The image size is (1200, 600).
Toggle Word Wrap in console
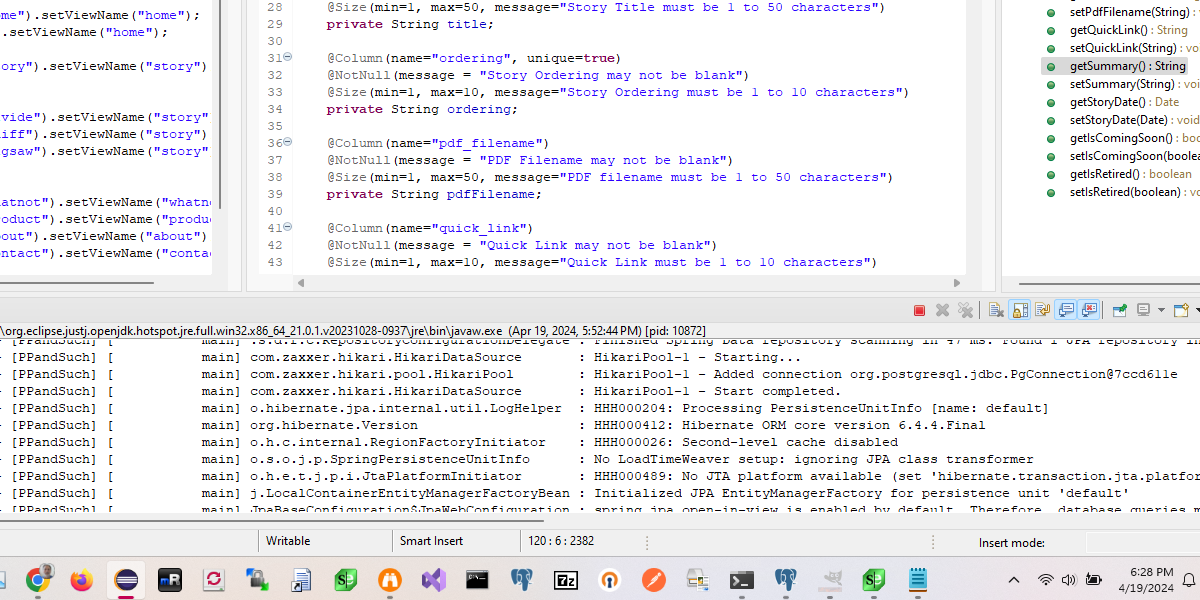1042,311
